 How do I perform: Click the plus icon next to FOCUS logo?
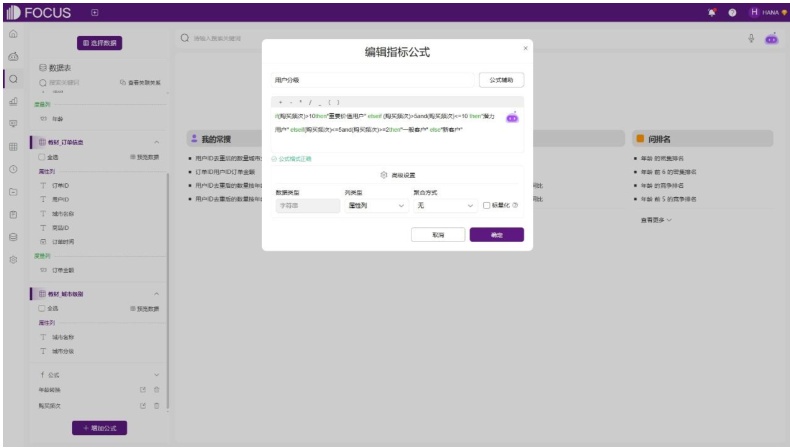[x=95, y=13]
